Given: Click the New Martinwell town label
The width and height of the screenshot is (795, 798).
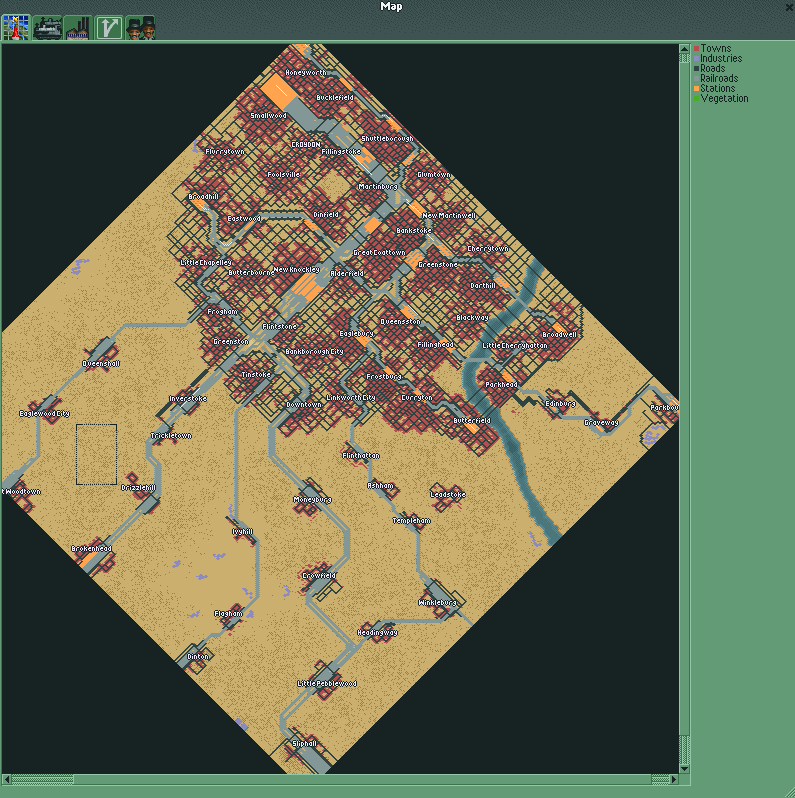Looking at the screenshot, I should click(x=449, y=216).
